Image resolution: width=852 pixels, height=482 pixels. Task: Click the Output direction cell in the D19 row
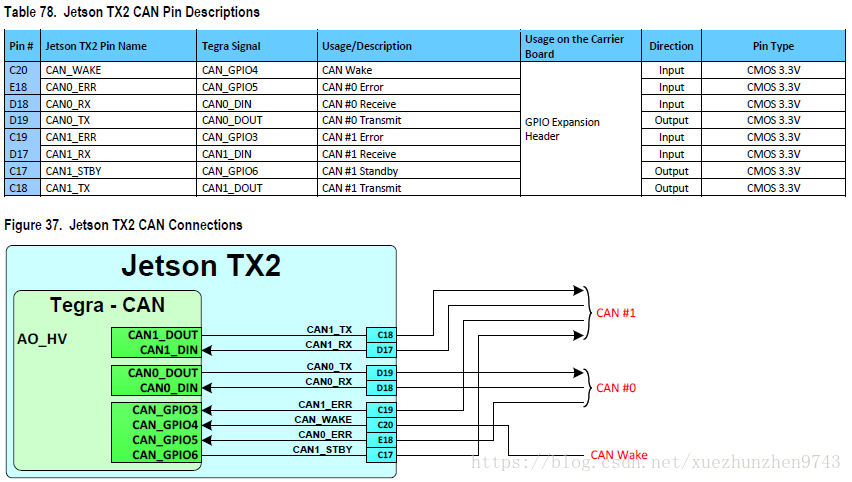coord(672,120)
